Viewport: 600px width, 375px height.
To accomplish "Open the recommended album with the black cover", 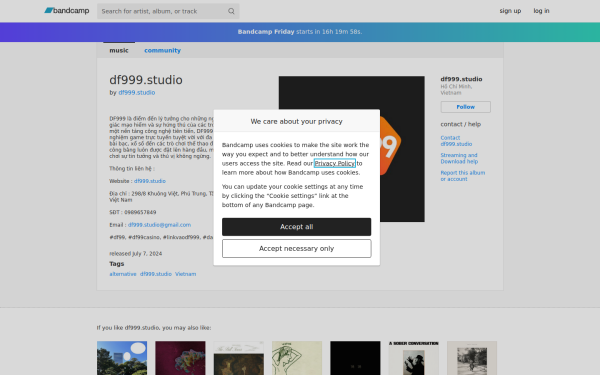I will point(355,358).
